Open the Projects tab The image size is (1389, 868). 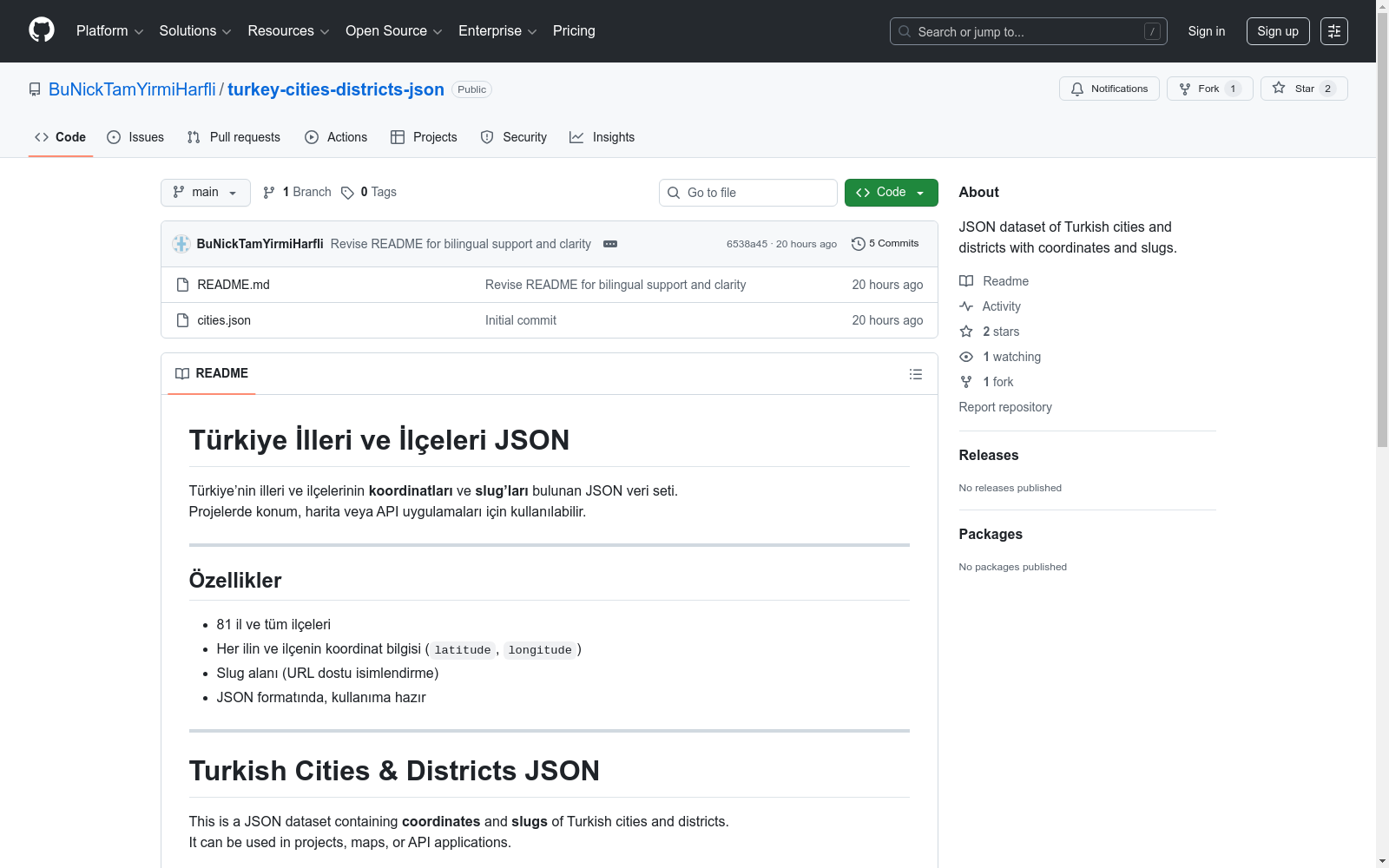pyautogui.click(x=424, y=137)
